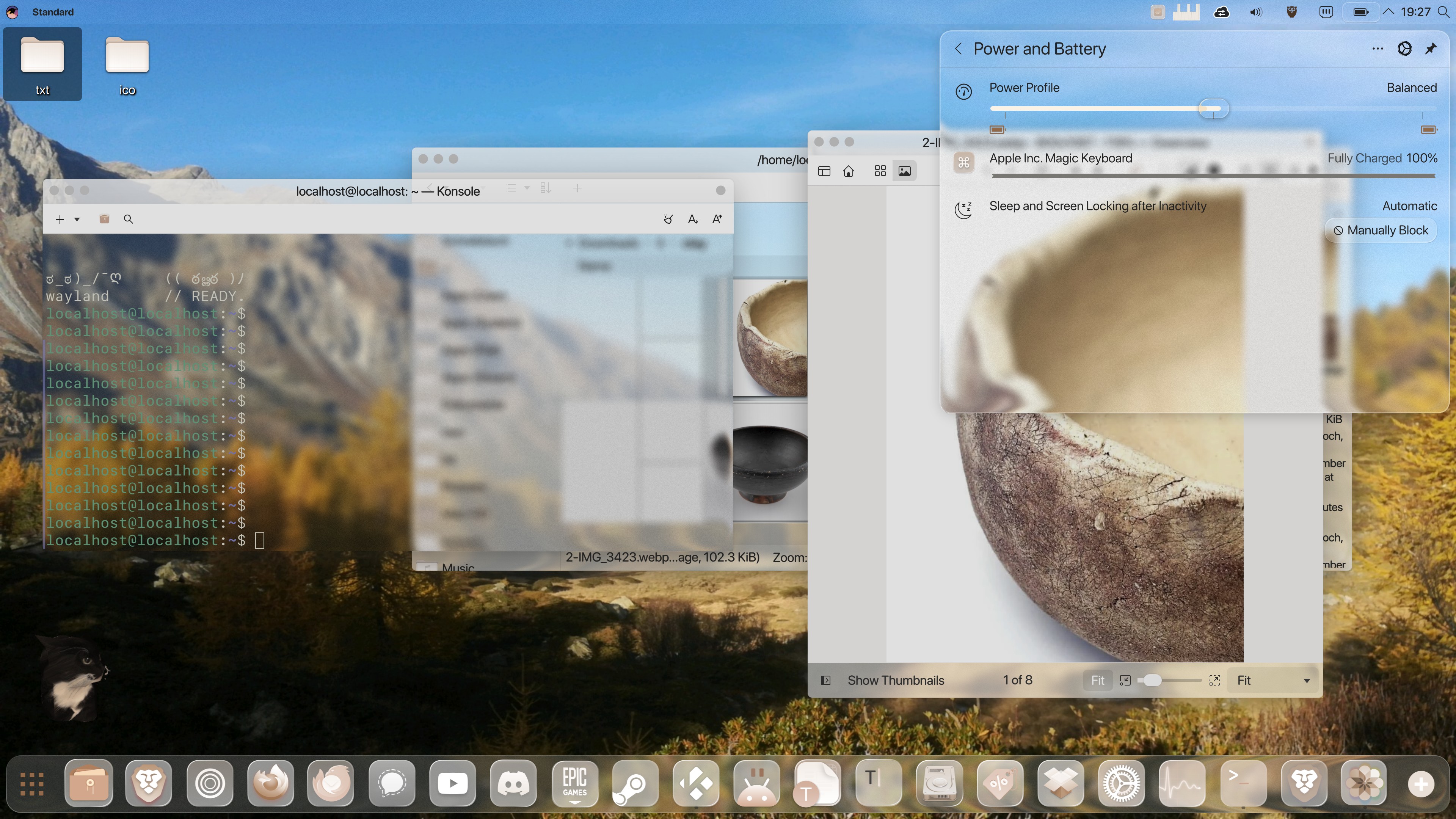Open the search icon in top-right corner
The height and width of the screenshot is (819, 1456).
pos(1443,12)
